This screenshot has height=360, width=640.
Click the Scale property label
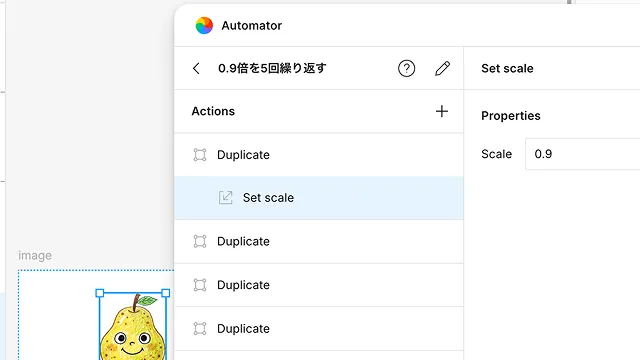click(496, 154)
